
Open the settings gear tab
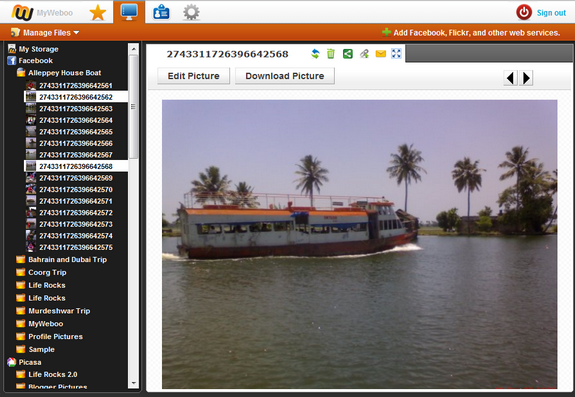coord(191,13)
